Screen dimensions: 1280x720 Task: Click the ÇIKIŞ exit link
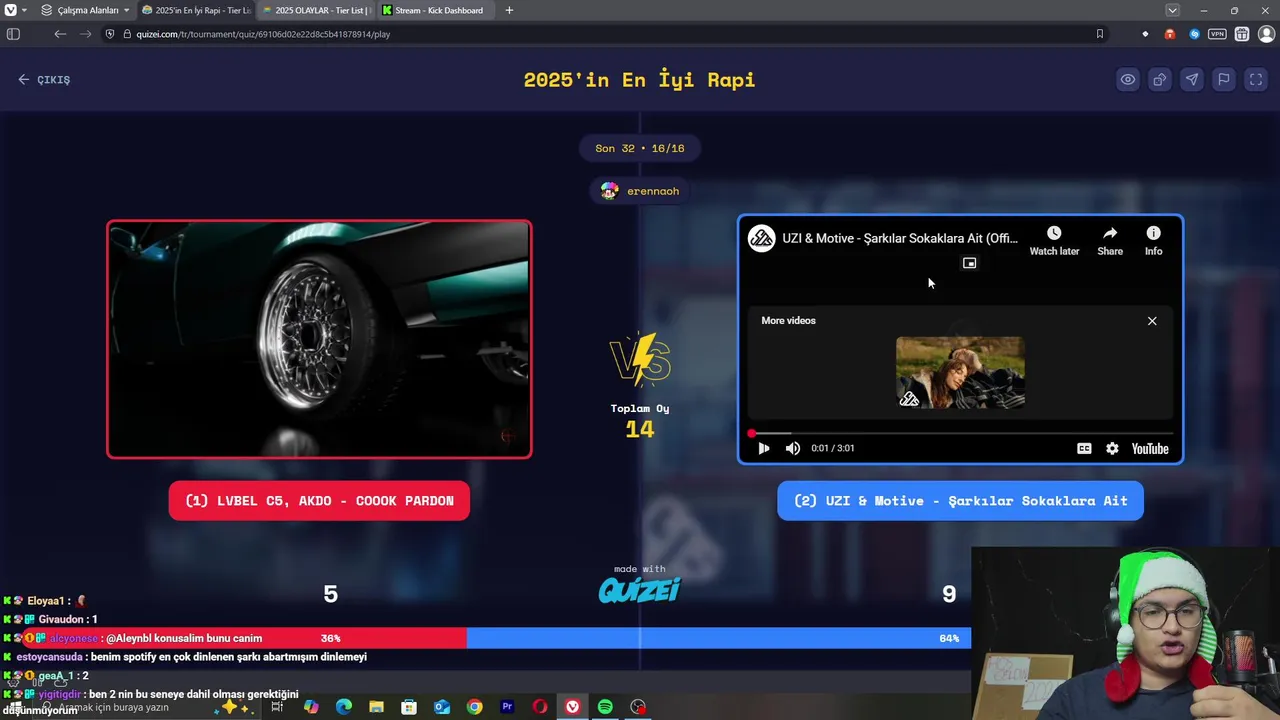[44, 80]
